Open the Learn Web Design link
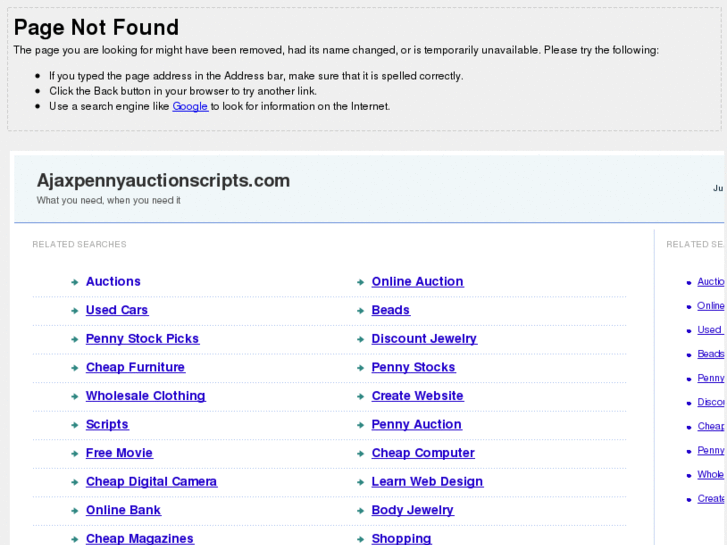Image resolution: width=727 pixels, height=545 pixels. click(x=427, y=482)
